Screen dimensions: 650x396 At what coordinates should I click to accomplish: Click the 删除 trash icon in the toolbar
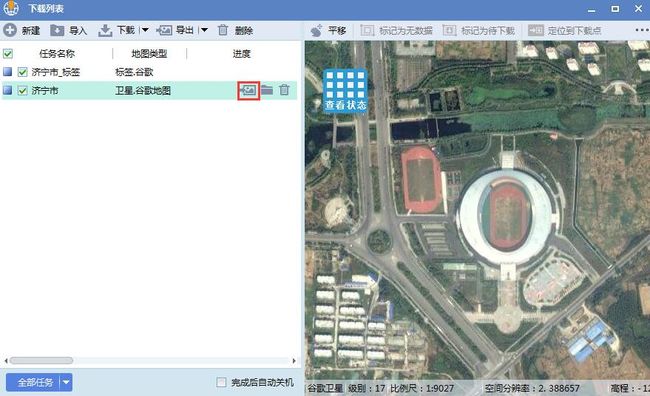(x=223, y=30)
